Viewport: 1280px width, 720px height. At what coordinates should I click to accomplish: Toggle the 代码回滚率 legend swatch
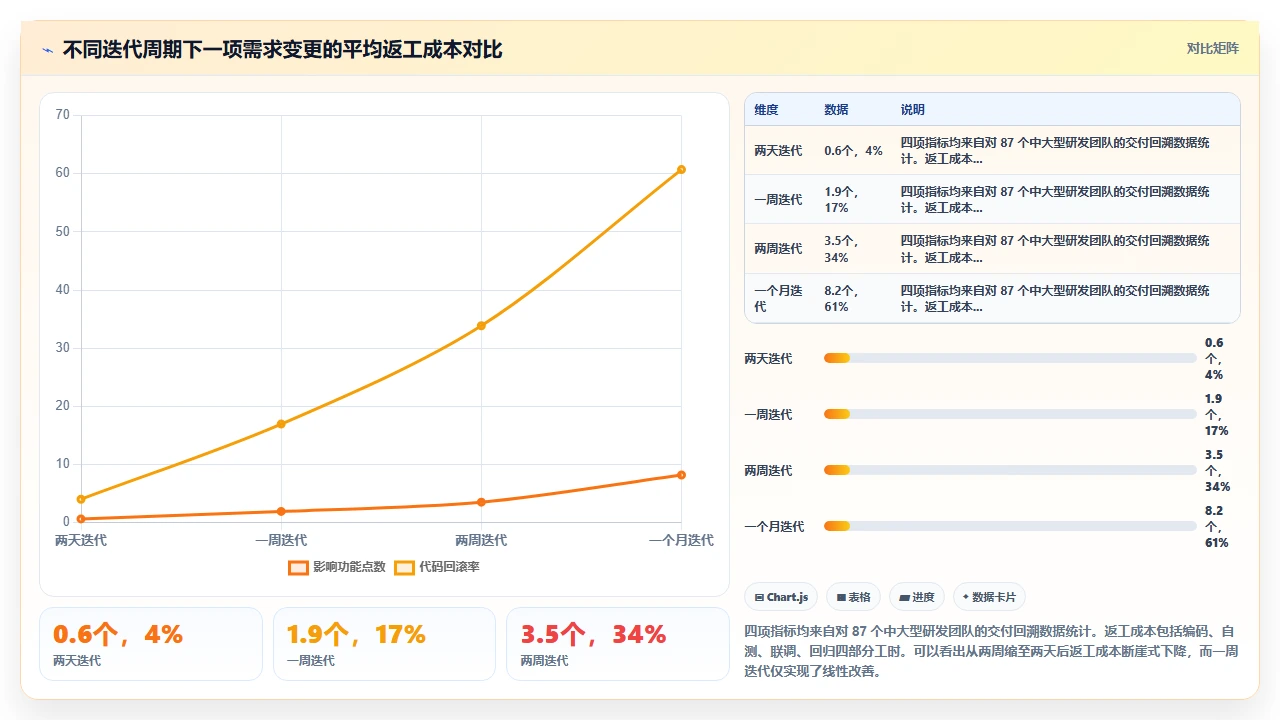coord(404,567)
